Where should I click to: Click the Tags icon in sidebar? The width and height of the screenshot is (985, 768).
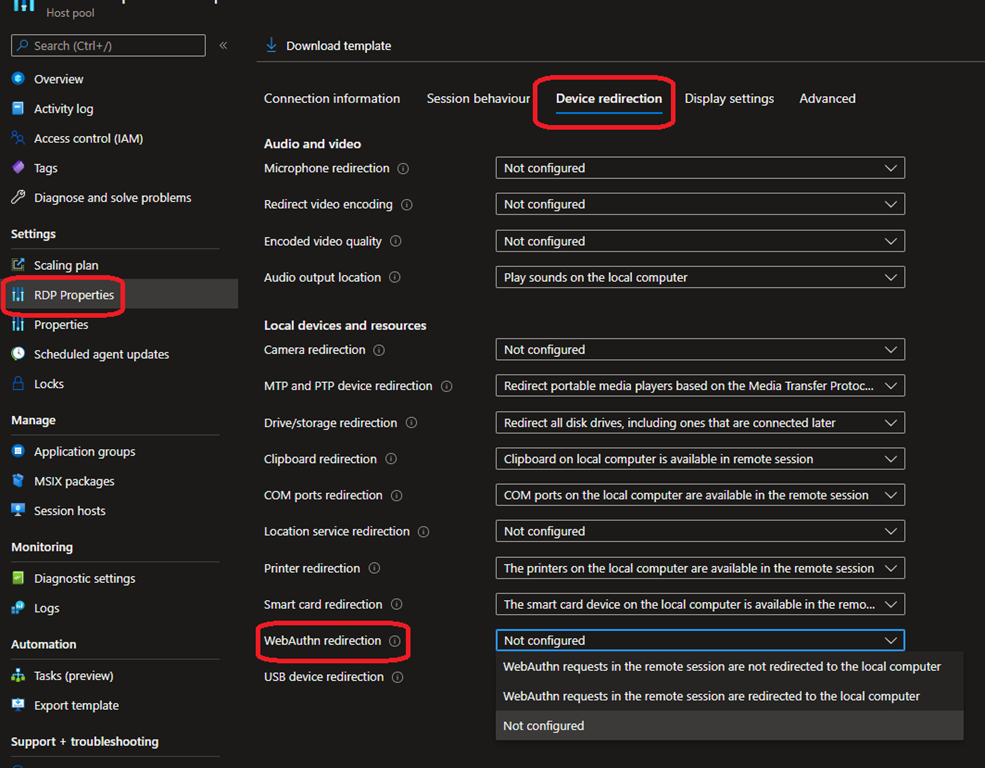tap(18, 168)
